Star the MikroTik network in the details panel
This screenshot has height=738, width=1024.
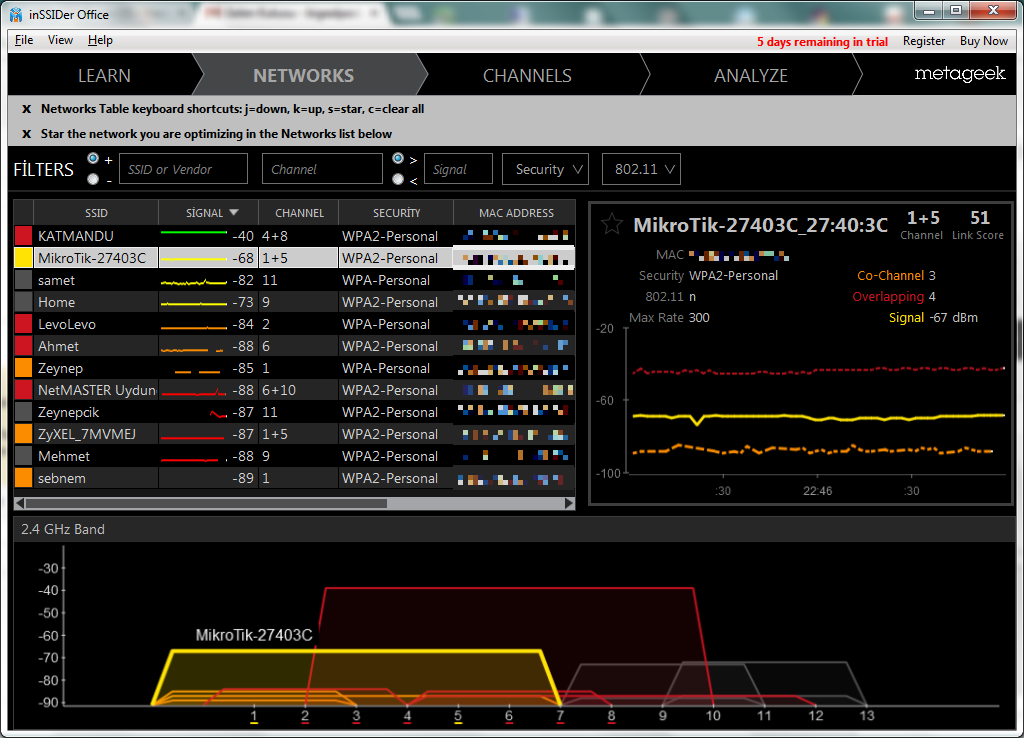coord(612,224)
